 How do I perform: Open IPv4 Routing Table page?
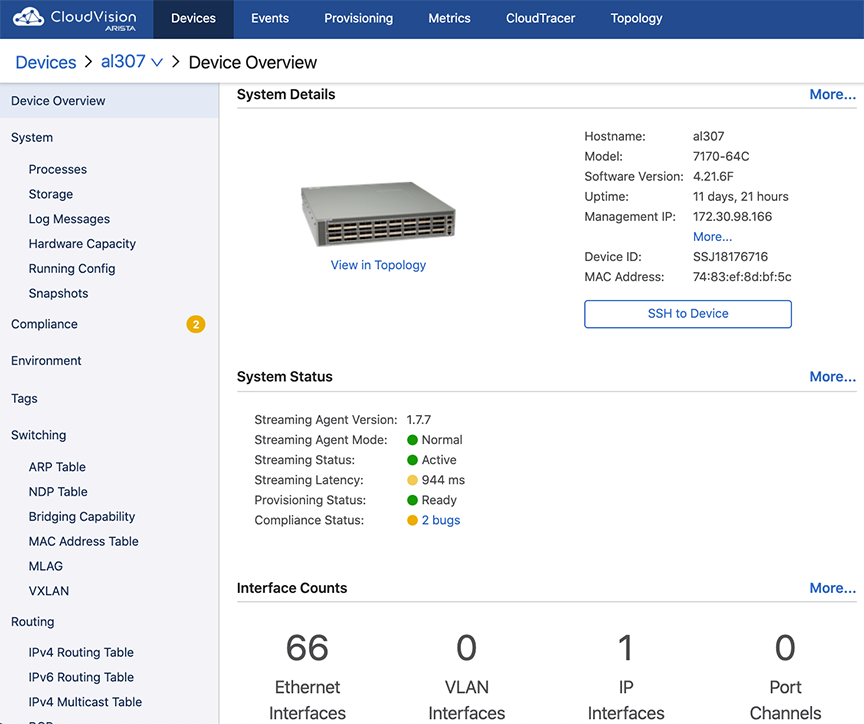coord(81,652)
